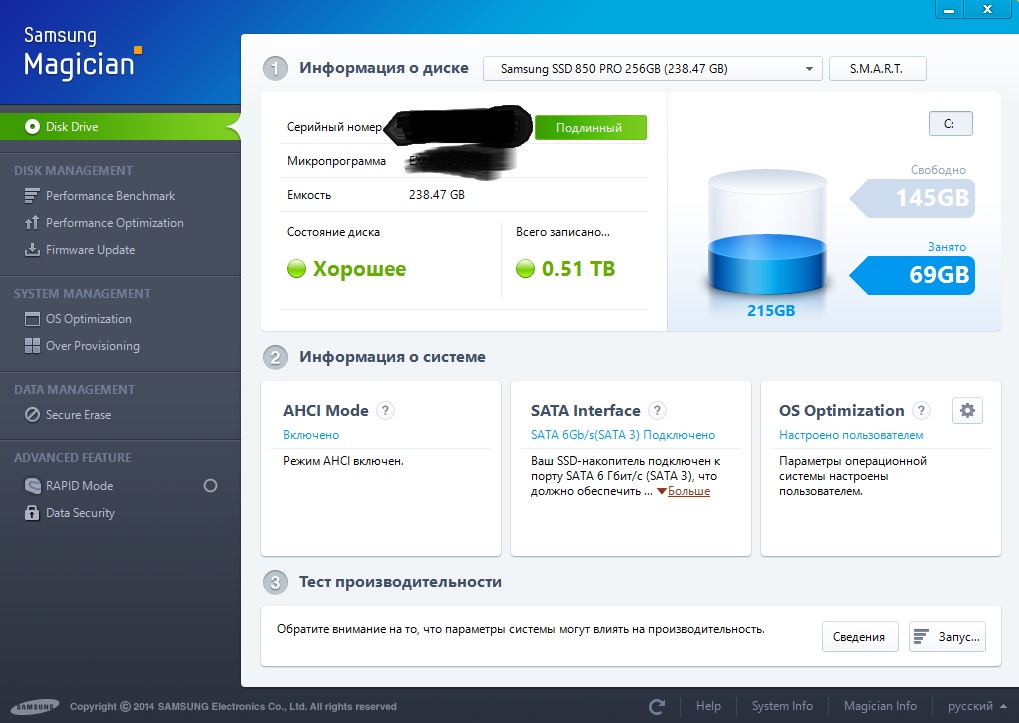Click help question mark beside OS Optimization
This screenshot has width=1019, height=723.
(x=921, y=411)
